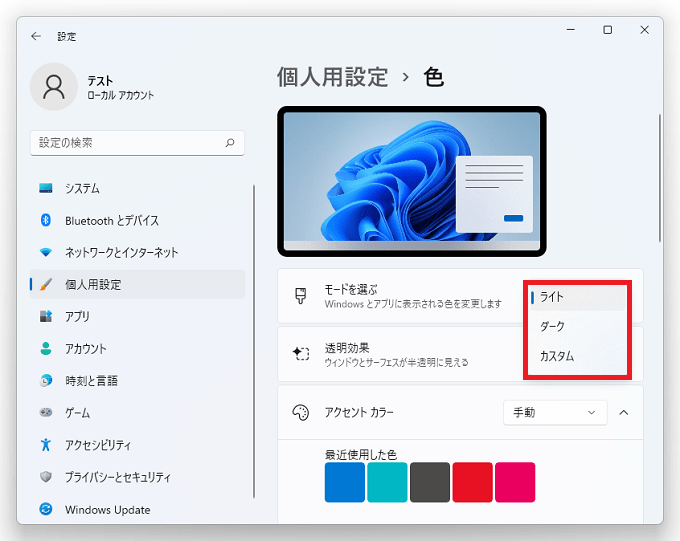The width and height of the screenshot is (680, 541).
Task: Open アプリ settings page
Action: [137, 316]
